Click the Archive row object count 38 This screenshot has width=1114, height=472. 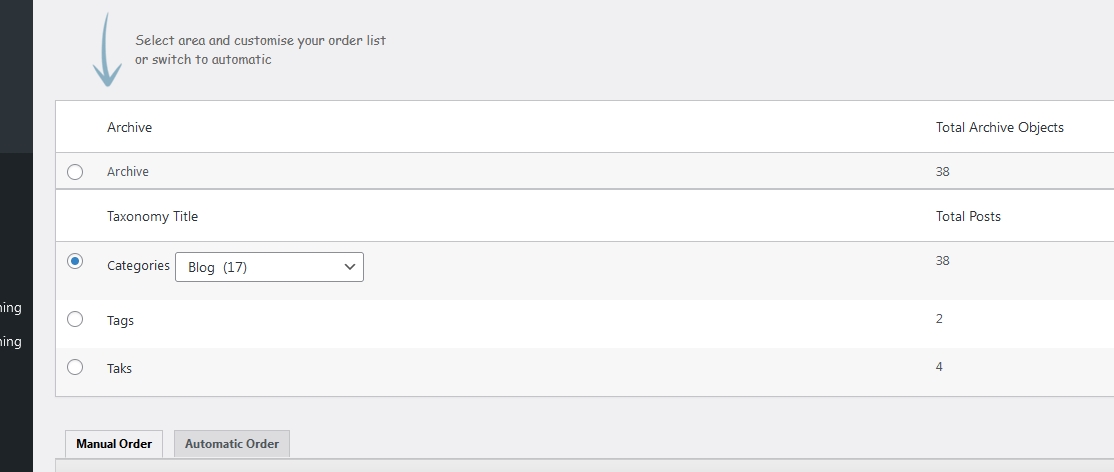[942, 172]
